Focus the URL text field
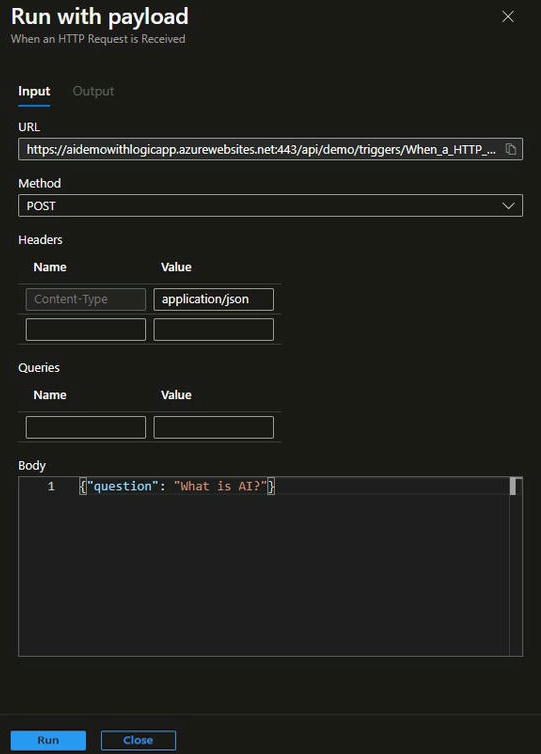541x754 pixels. click(x=261, y=149)
